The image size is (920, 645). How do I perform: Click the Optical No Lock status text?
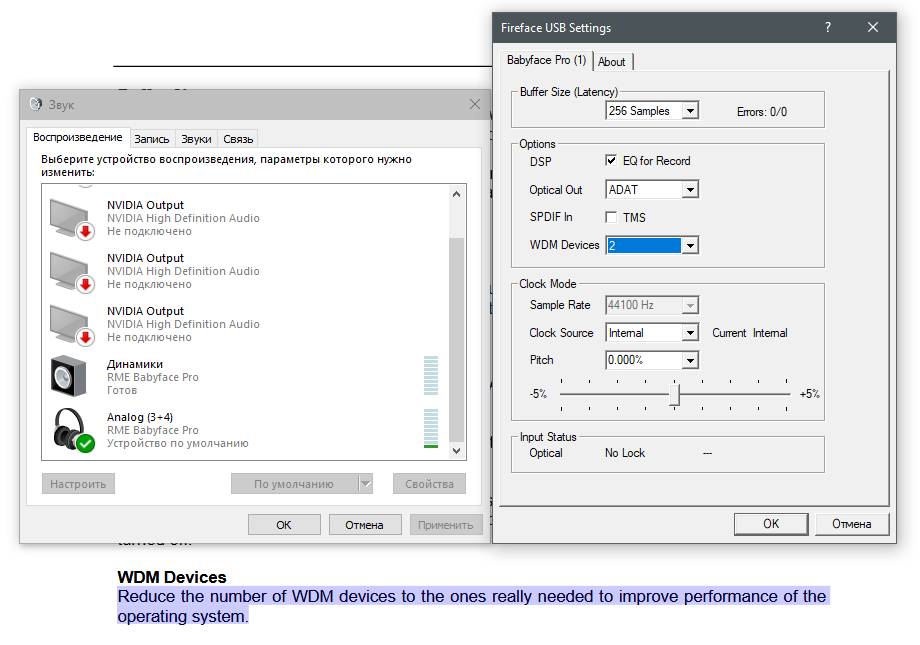[625, 453]
